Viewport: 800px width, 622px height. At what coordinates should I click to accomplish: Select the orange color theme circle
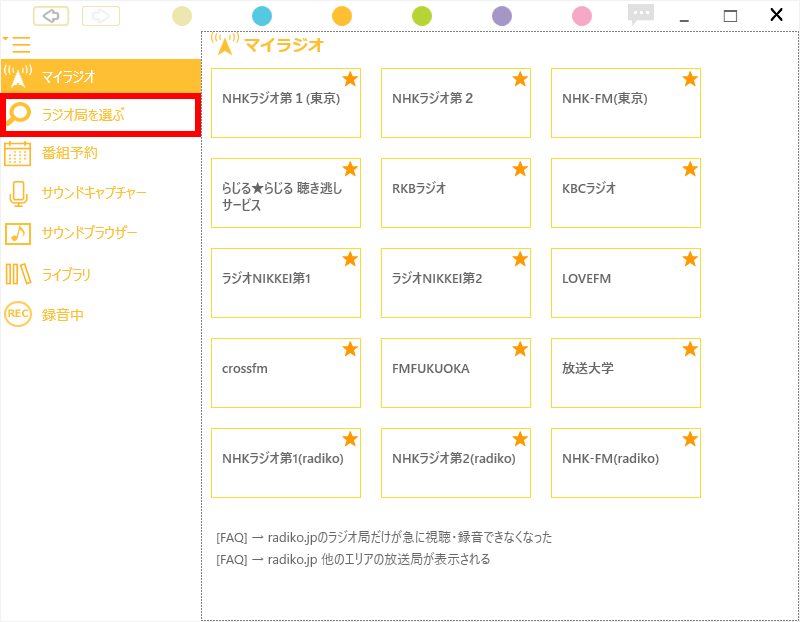click(342, 16)
